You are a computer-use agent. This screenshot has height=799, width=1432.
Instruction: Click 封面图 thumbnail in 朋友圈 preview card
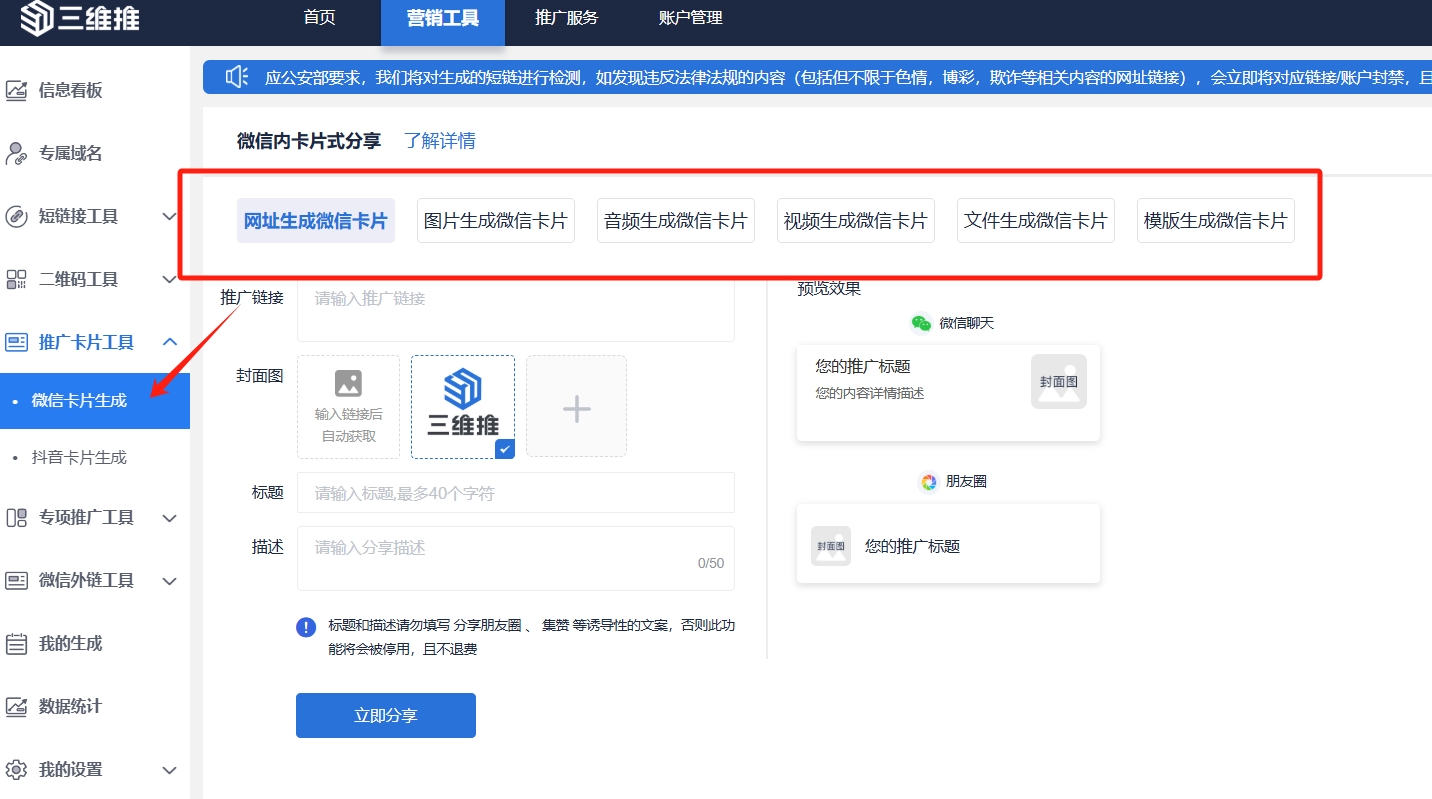tap(831, 546)
